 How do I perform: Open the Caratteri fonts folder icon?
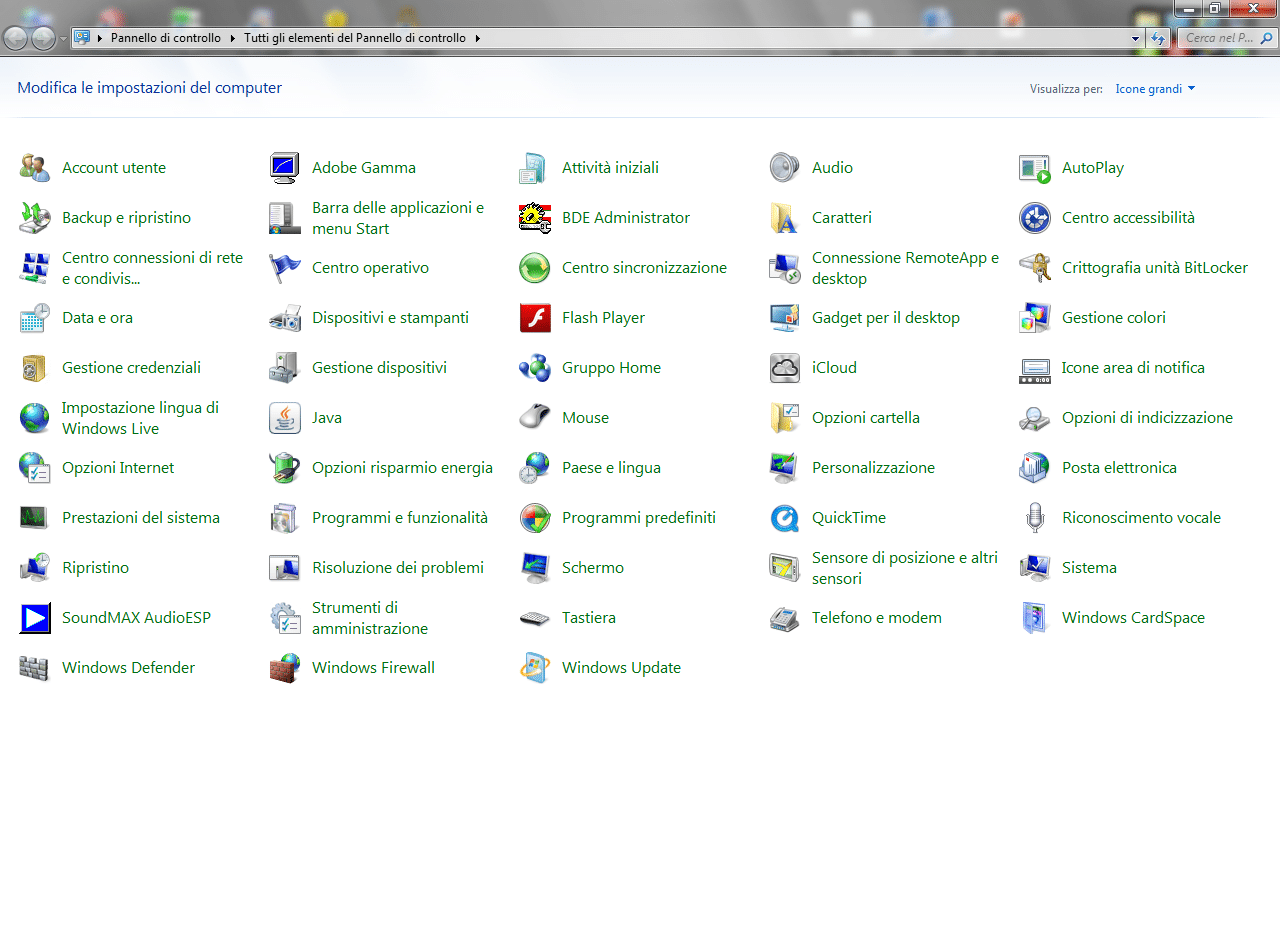click(785, 218)
